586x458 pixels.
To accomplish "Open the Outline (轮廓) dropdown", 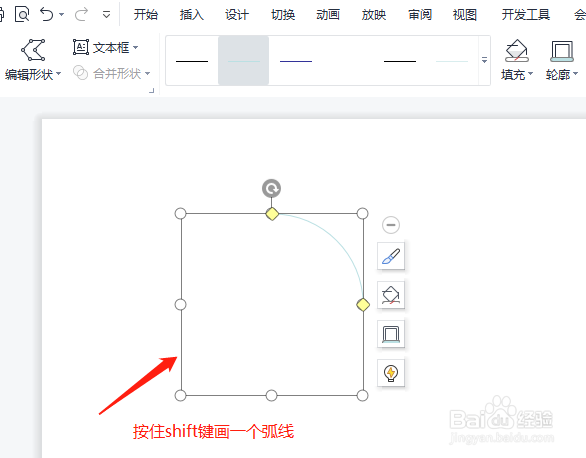I will click(x=562, y=75).
